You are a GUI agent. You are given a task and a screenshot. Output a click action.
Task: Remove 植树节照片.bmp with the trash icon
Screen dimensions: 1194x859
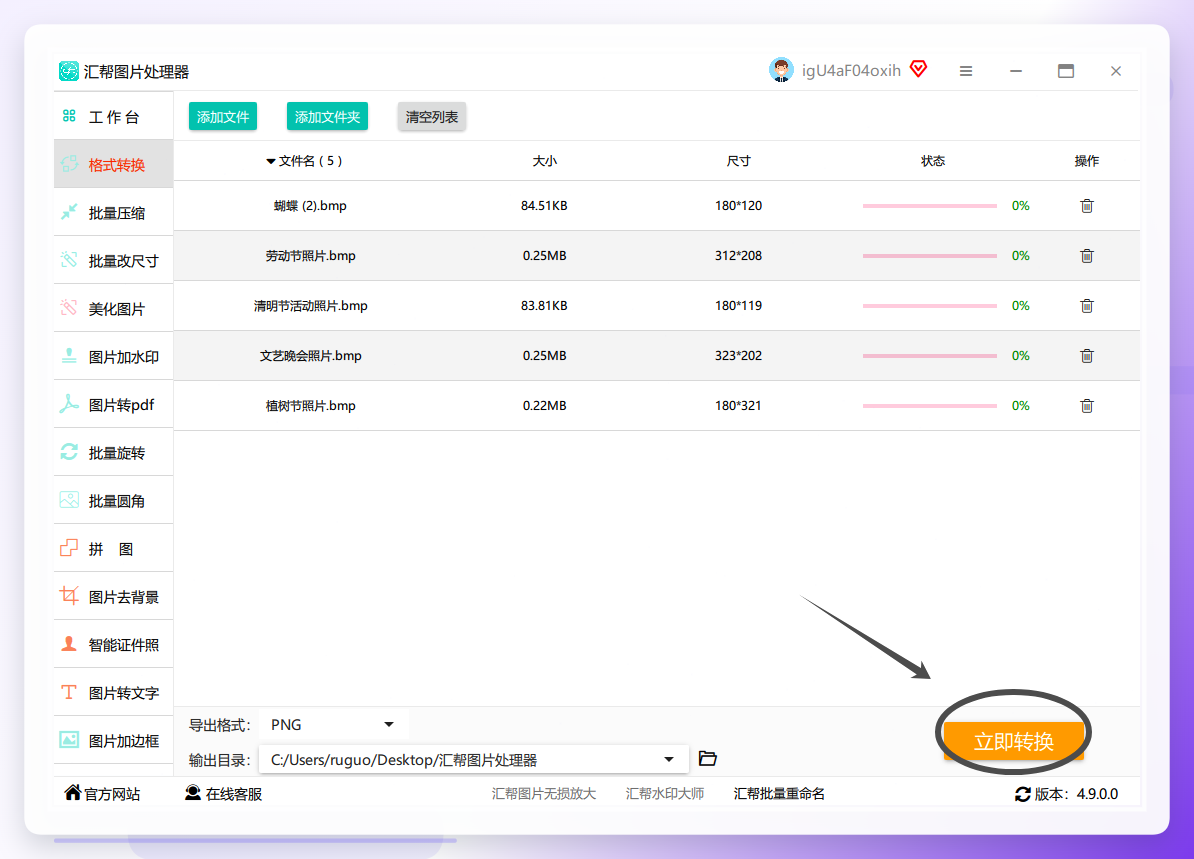[x=1087, y=406]
